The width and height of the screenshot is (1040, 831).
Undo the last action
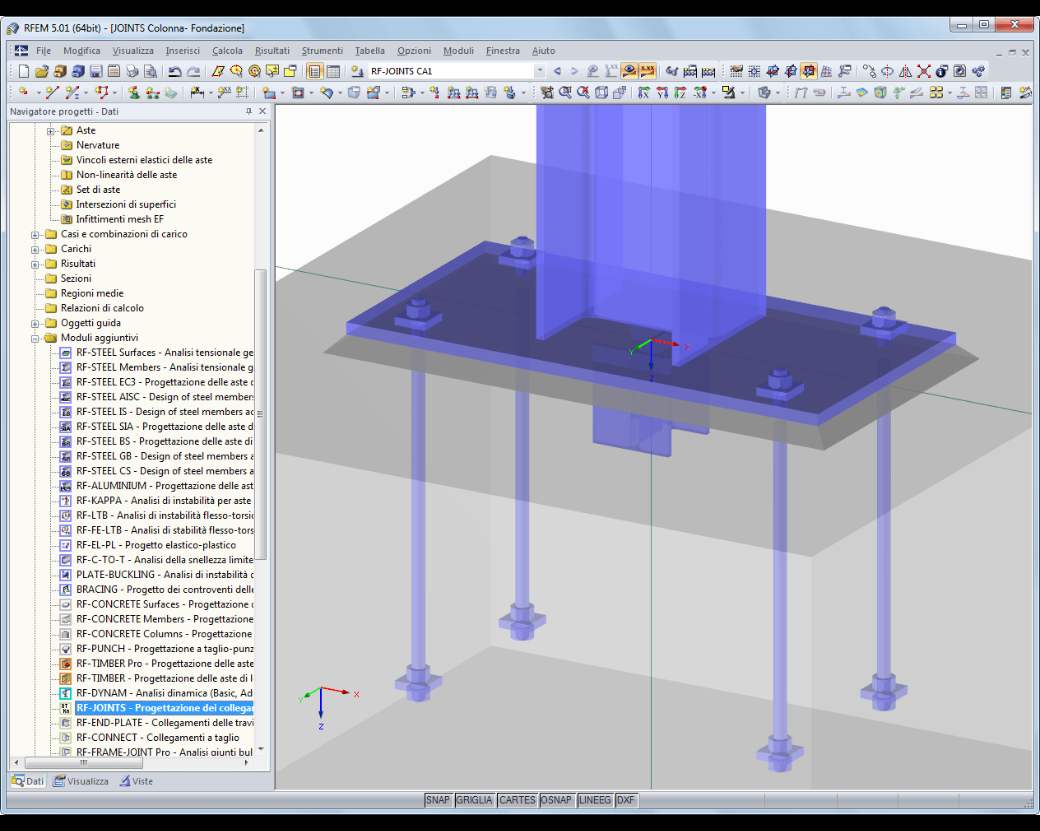click(175, 71)
